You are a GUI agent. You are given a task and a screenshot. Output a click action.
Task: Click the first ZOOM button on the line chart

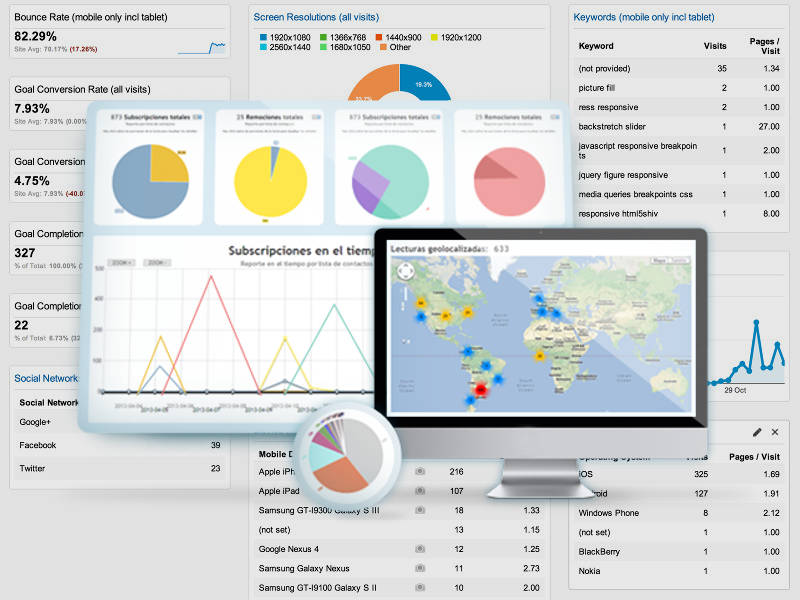[x=123, y=262]
